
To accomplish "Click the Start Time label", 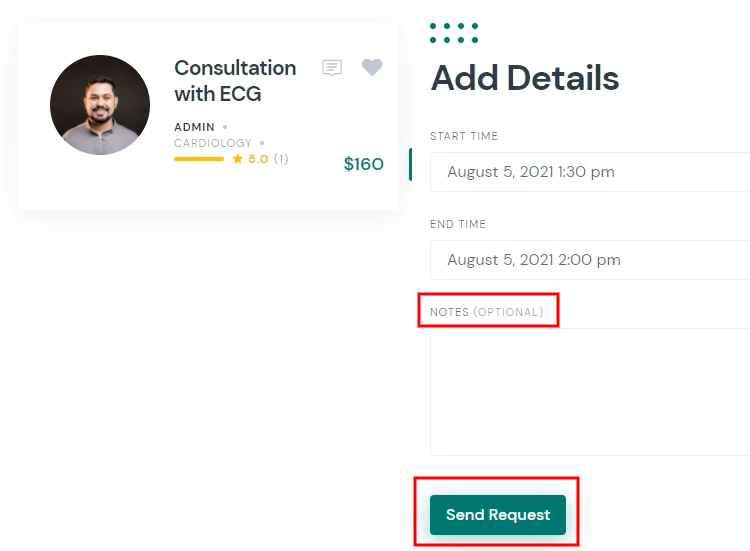I will pyautogui.click(x=464, y=136).
